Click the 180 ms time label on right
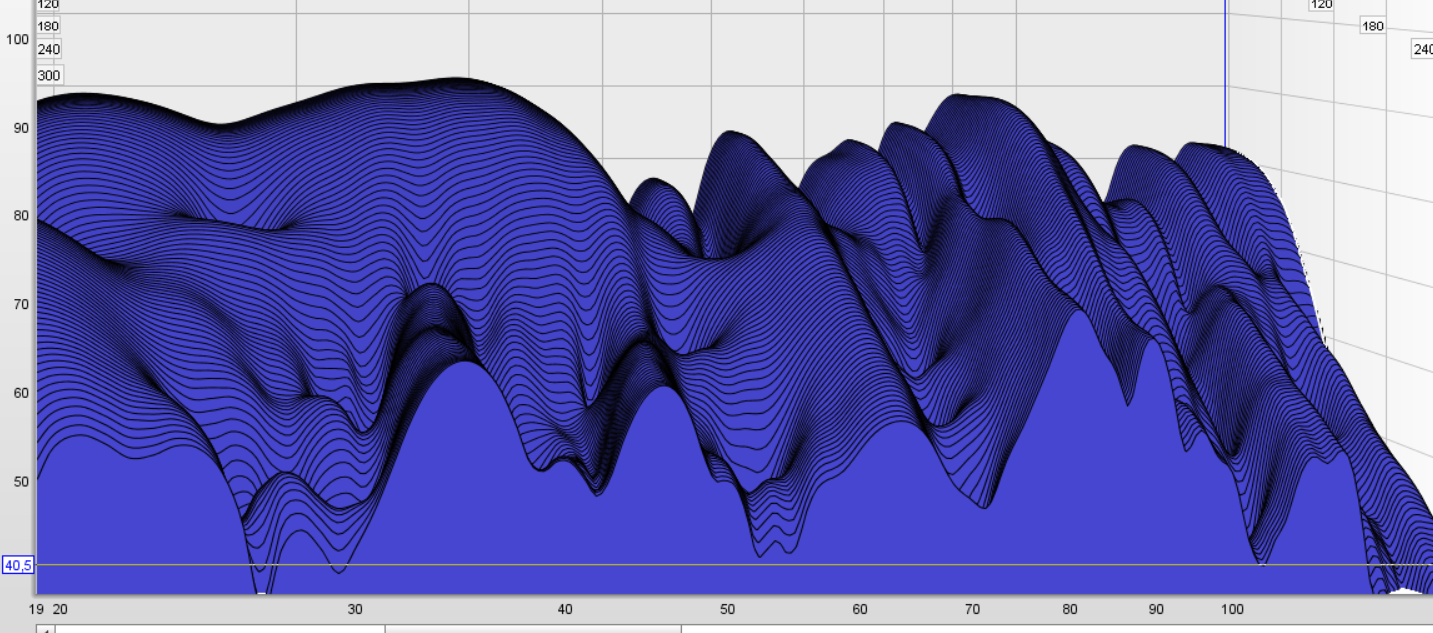This screenshot has width=1433, height=633. point(1372,26)
